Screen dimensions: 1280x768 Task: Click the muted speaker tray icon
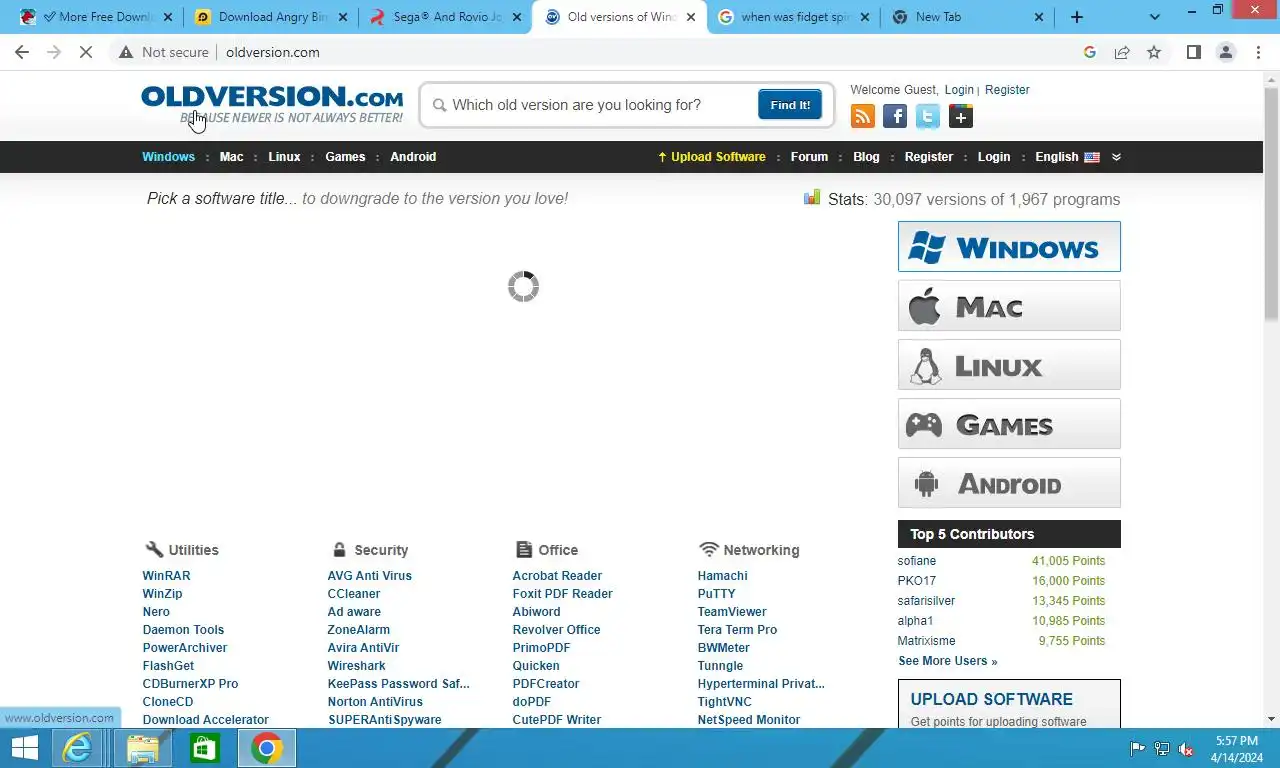pos(1186,749)
